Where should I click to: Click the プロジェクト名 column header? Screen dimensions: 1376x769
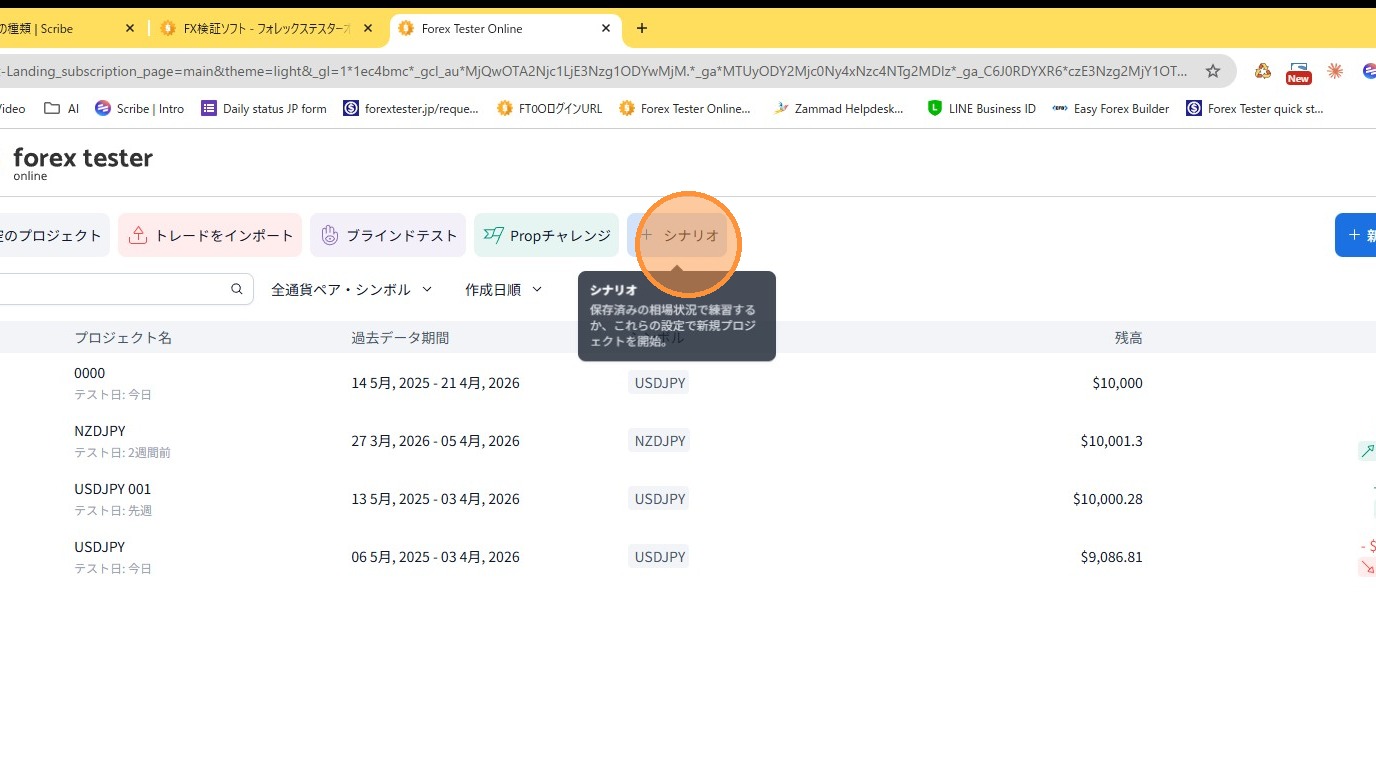pyautogui.click(x=123, y=338)
